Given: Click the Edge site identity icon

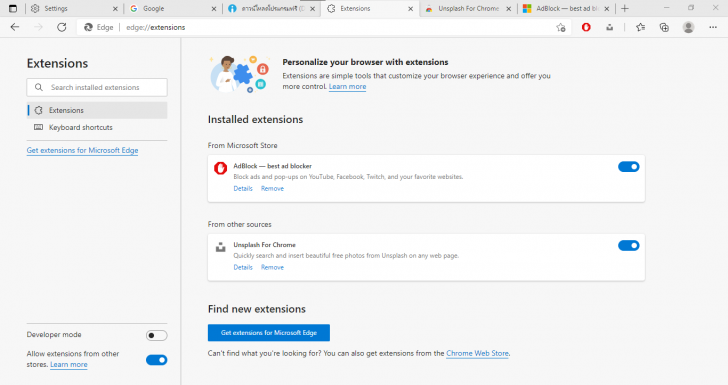Looking at the screenshot, I should 88,27.
